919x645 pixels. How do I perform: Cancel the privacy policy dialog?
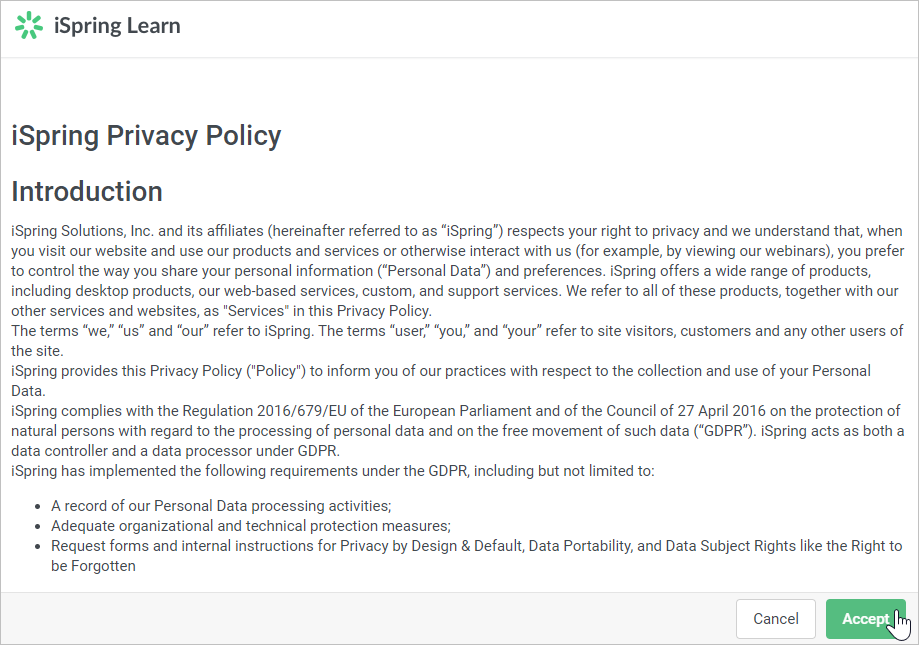[775, 619]
